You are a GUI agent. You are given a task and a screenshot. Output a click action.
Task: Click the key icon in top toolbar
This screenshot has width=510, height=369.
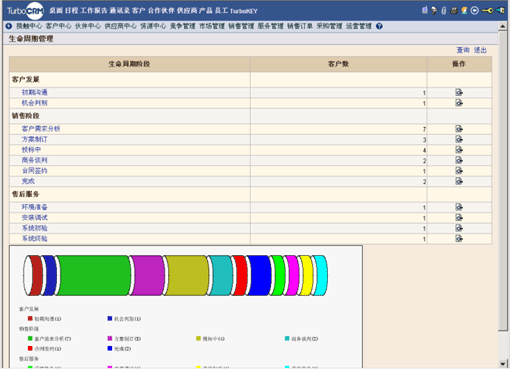click(x=487, y=11)
